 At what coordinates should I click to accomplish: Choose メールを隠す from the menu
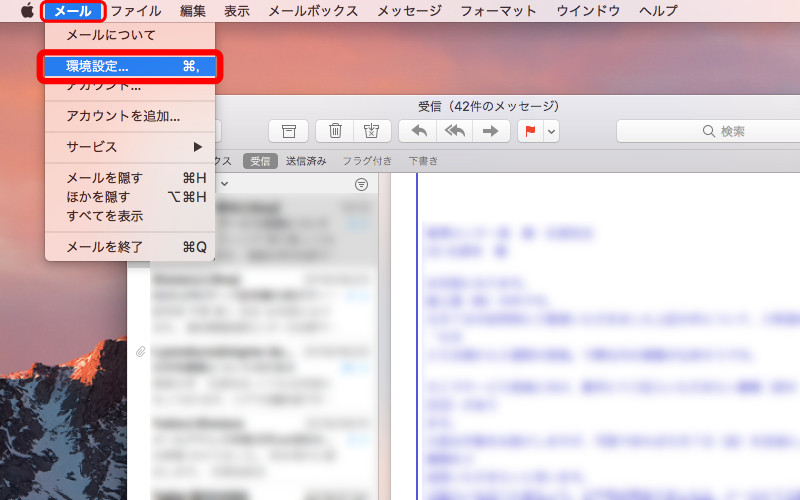(130, 178)
